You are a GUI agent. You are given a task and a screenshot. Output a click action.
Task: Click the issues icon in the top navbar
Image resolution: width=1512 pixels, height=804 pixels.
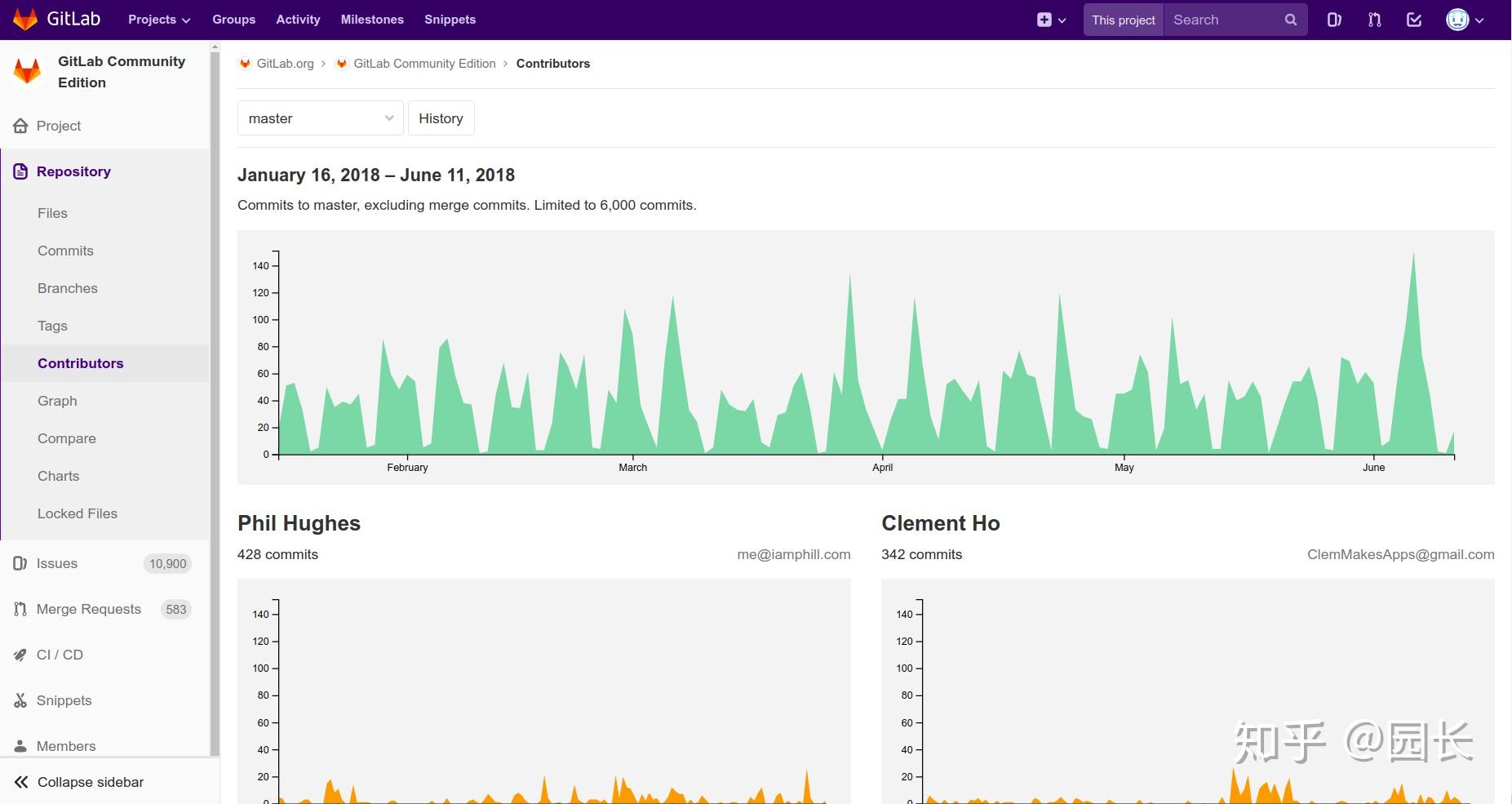tap(1333, 19)
